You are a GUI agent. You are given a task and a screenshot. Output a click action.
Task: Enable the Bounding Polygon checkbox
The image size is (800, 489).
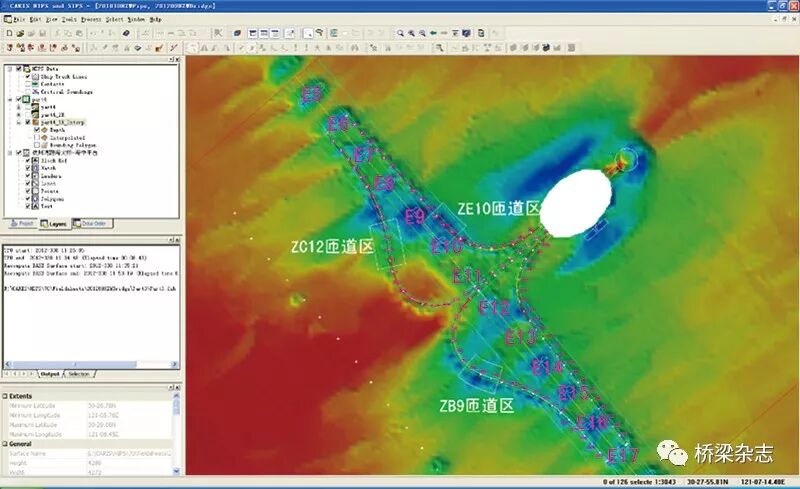pos(37,145)
